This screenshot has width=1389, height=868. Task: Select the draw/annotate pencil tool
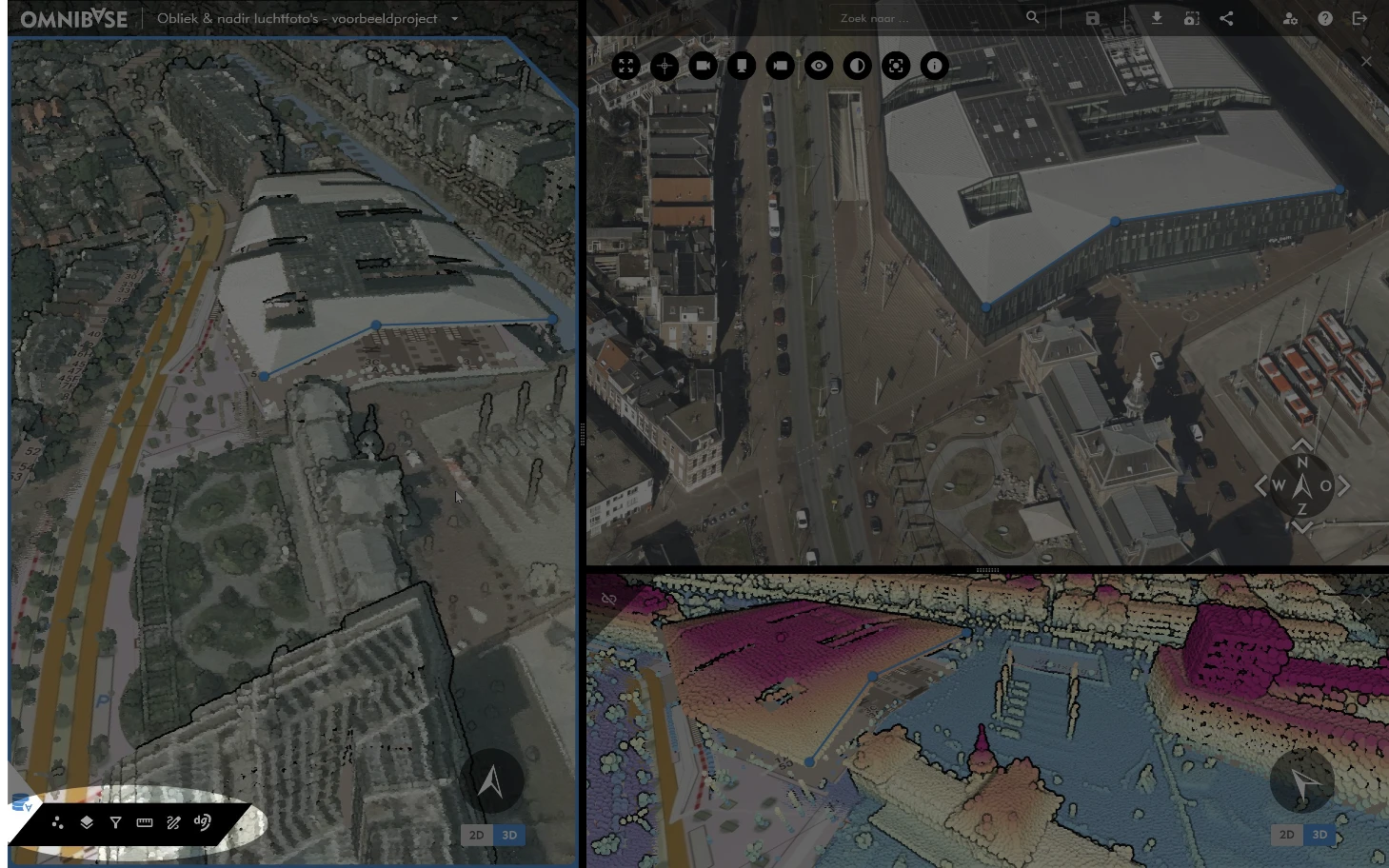point(173,822)
